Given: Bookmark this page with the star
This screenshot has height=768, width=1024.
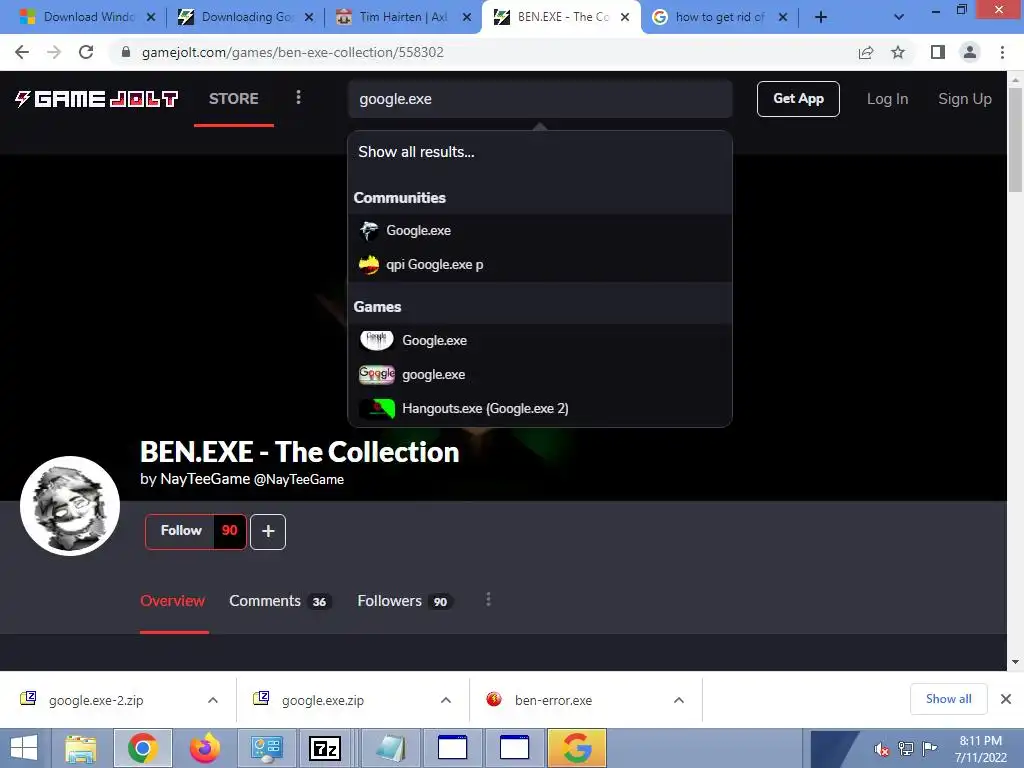Looking at the screenshot, I should click(x=898, y=52).
